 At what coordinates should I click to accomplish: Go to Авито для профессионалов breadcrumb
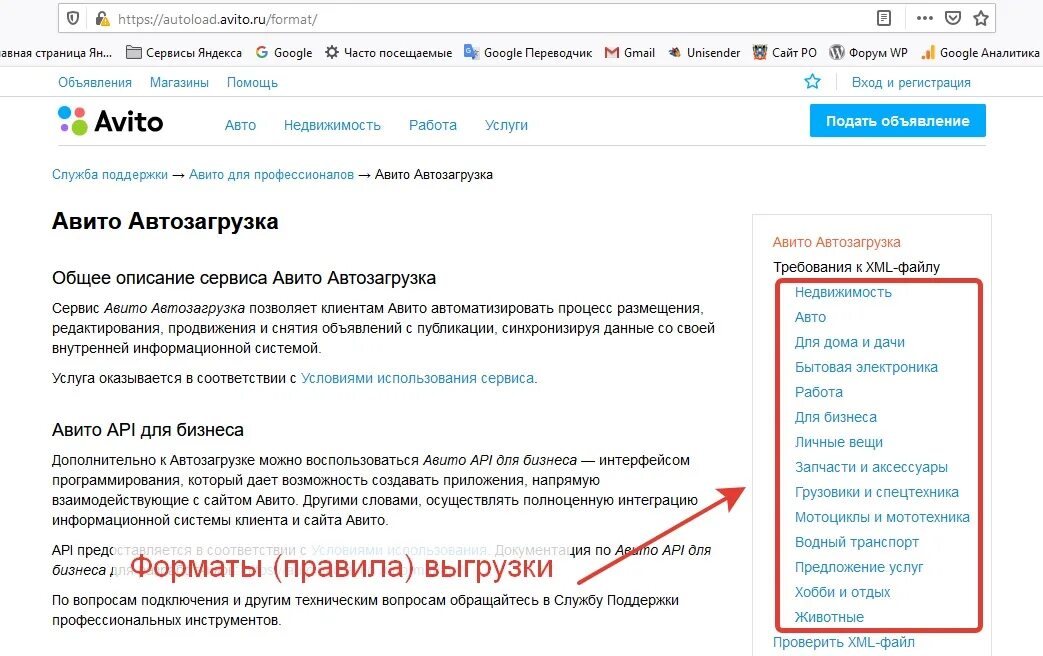point(271,174)
